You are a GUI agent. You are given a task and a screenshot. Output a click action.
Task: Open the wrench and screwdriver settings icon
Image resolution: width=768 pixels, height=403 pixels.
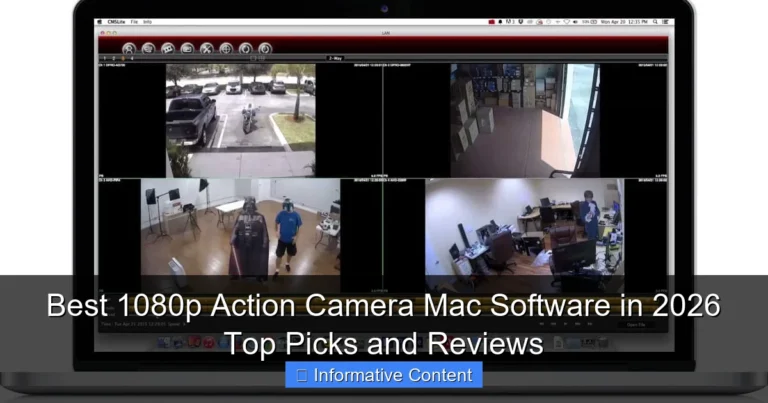pos(207,48)
